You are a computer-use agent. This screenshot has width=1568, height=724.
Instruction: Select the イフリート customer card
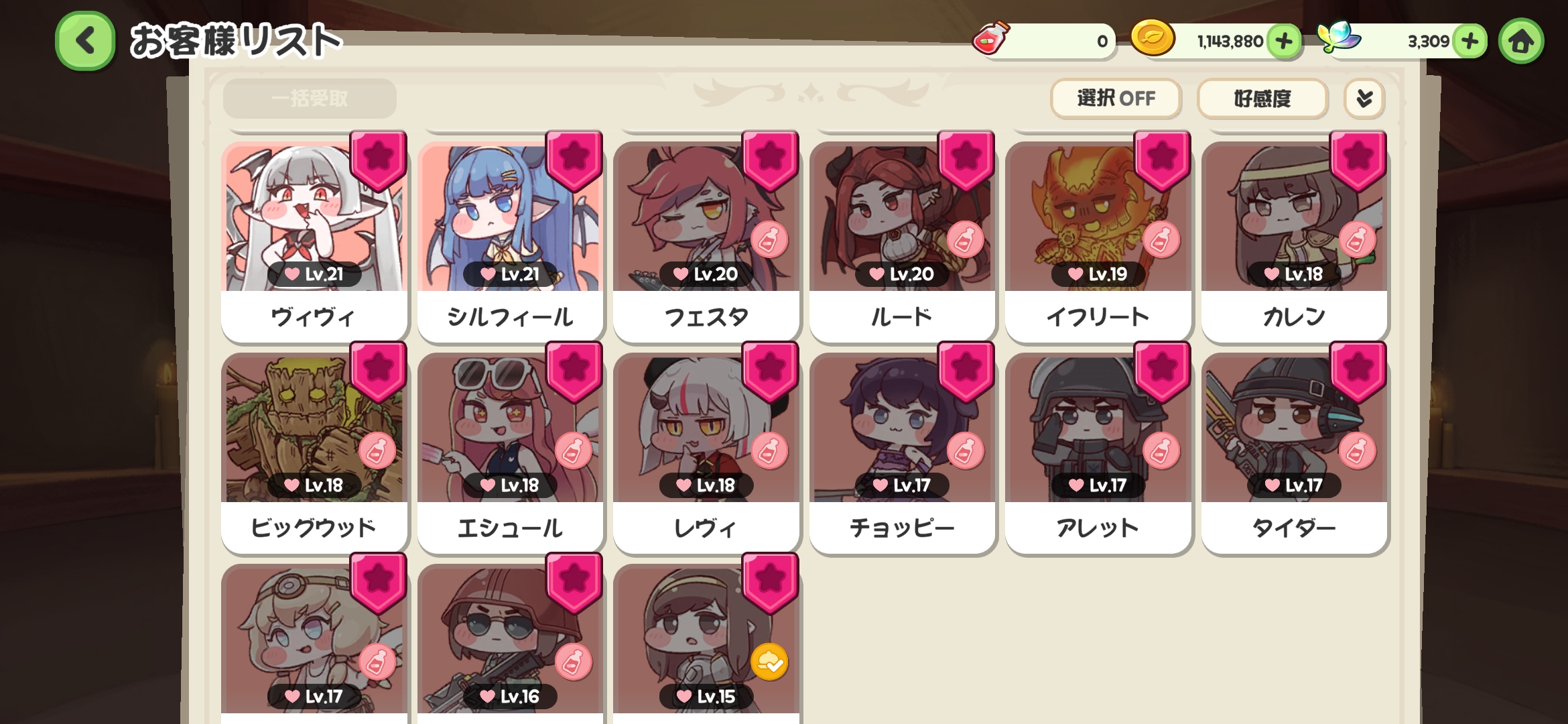point(1098,241)
